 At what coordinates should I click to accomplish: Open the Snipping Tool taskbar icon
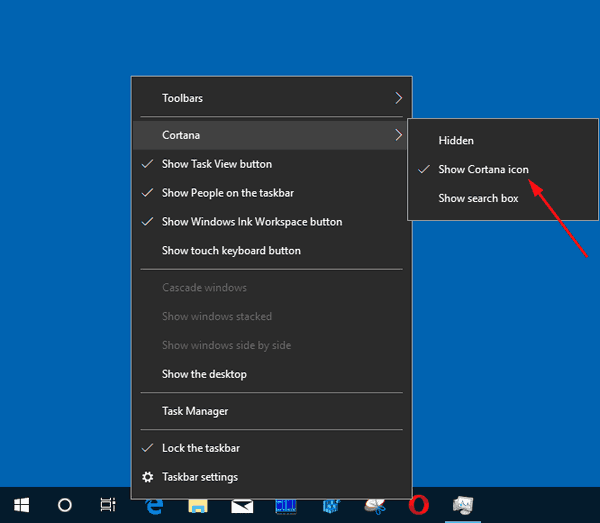(375, 506)
